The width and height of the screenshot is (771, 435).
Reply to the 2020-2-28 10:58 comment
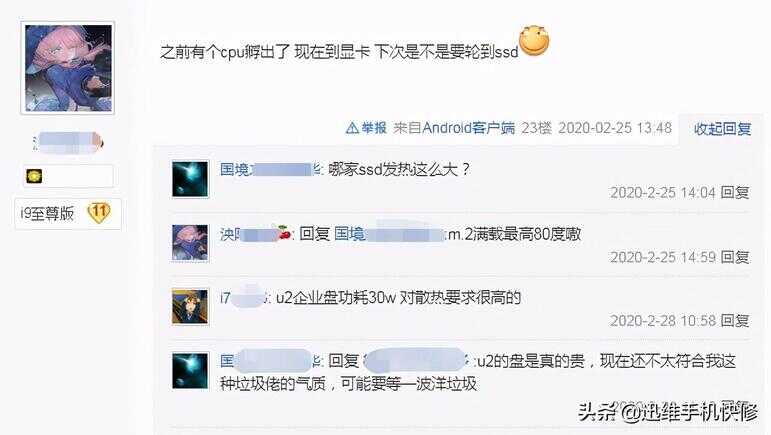tap(735, 320)
